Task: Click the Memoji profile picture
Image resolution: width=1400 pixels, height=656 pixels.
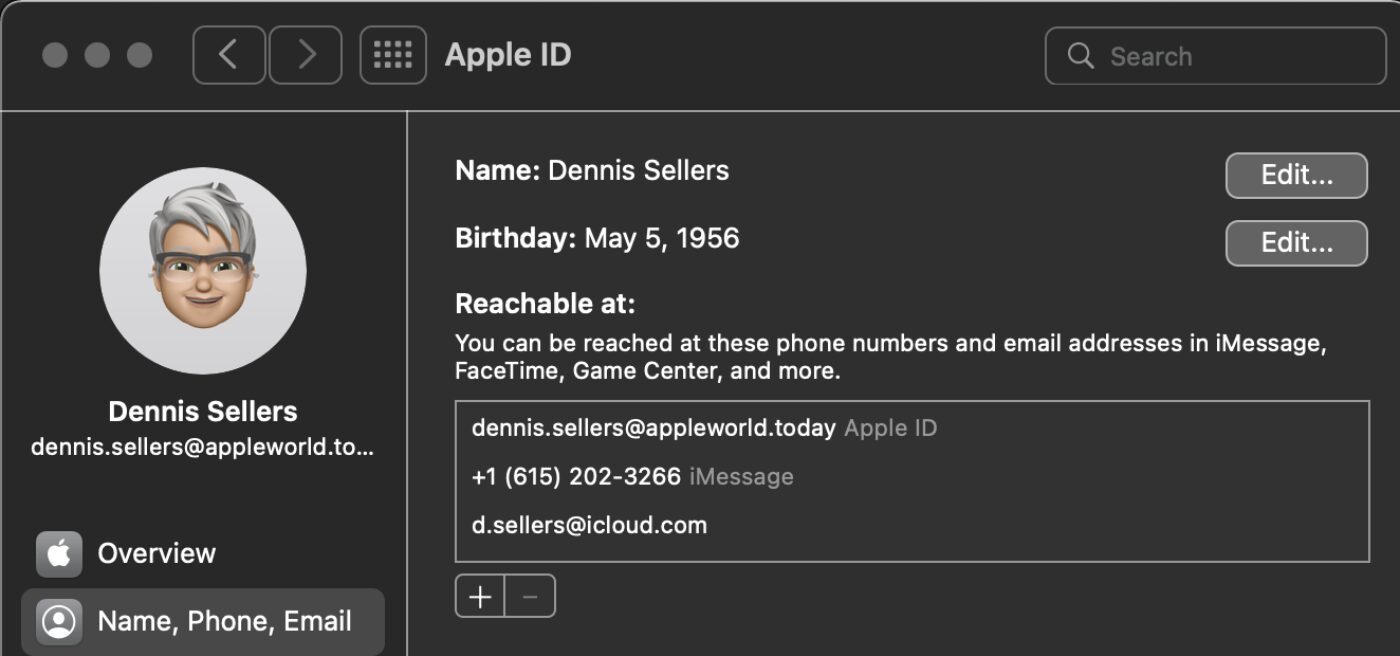Action: pos(203,270)
